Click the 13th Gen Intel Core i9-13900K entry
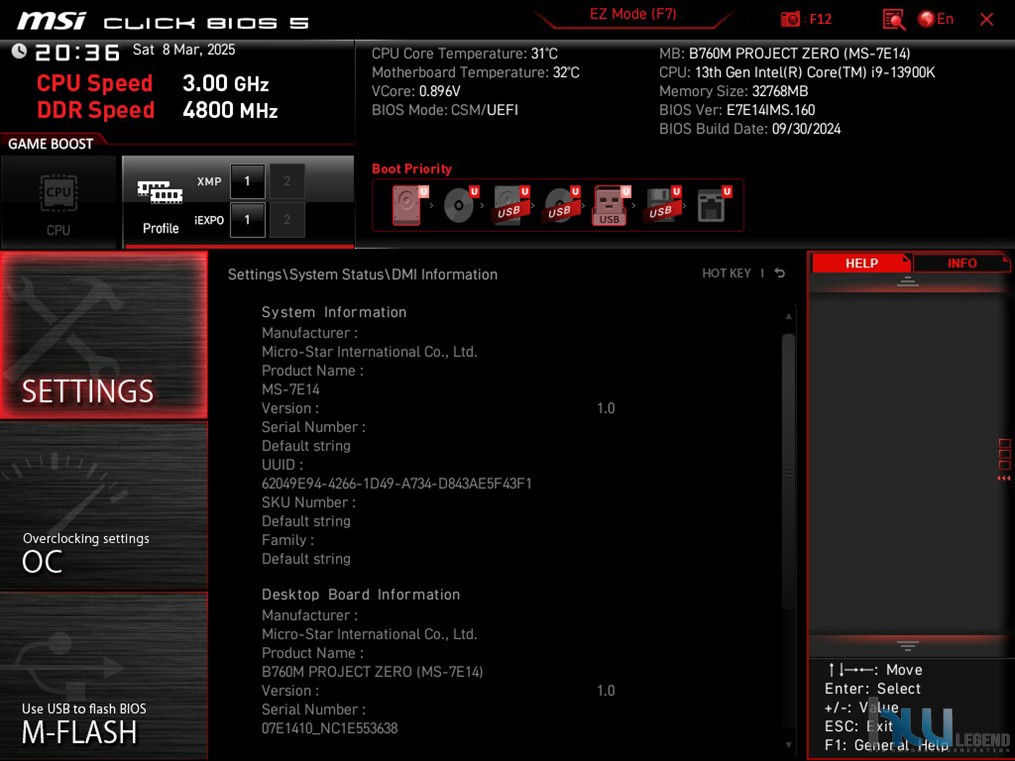This screenshot has height=761, width=1015. pyautogui.click(x=797, y=72)
